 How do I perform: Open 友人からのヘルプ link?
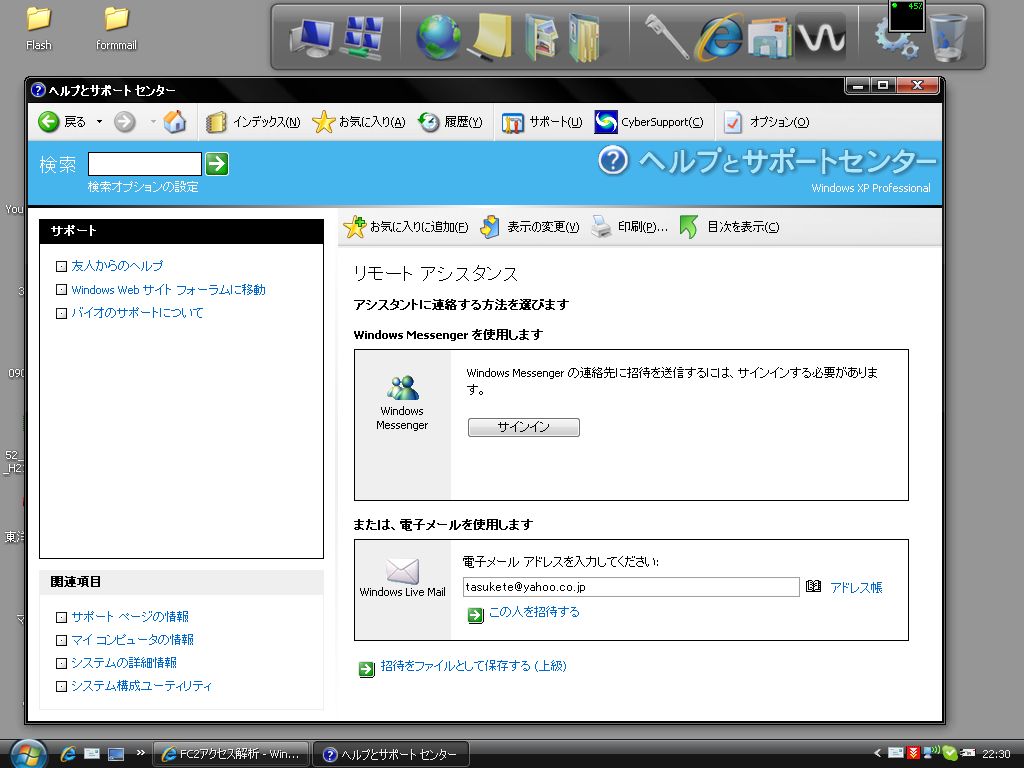click(x=117, y=266)
